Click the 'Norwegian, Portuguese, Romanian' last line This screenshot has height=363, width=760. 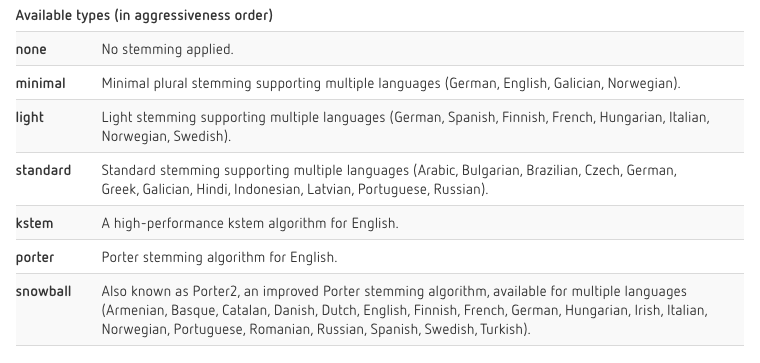317,329
